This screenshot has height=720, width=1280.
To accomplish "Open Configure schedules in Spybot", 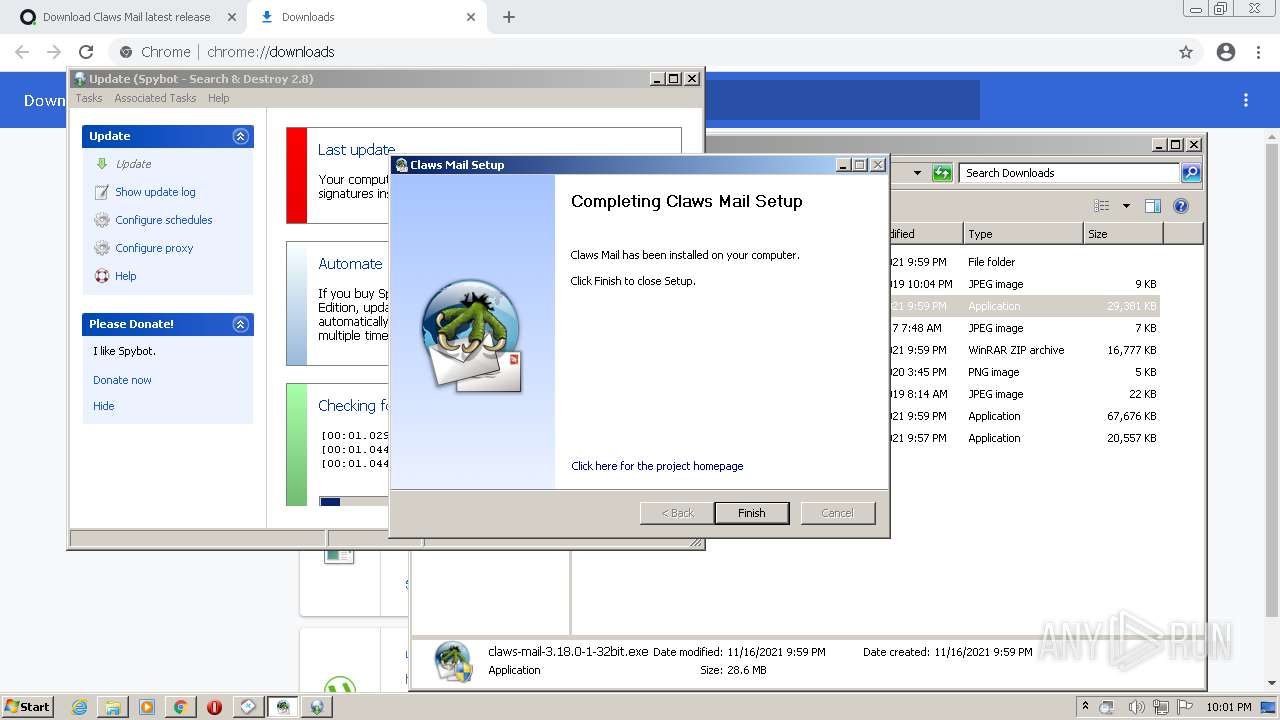I will point(163,220).
